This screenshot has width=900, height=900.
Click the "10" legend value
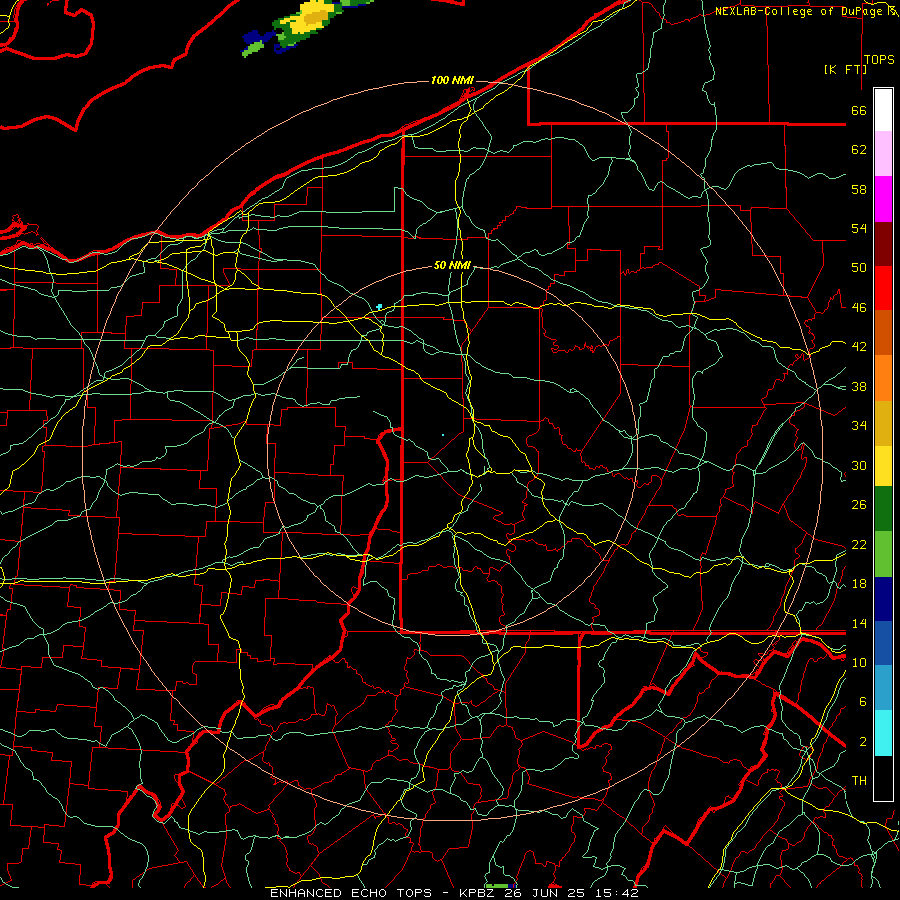pyautogui.click(x=859, y=662)
